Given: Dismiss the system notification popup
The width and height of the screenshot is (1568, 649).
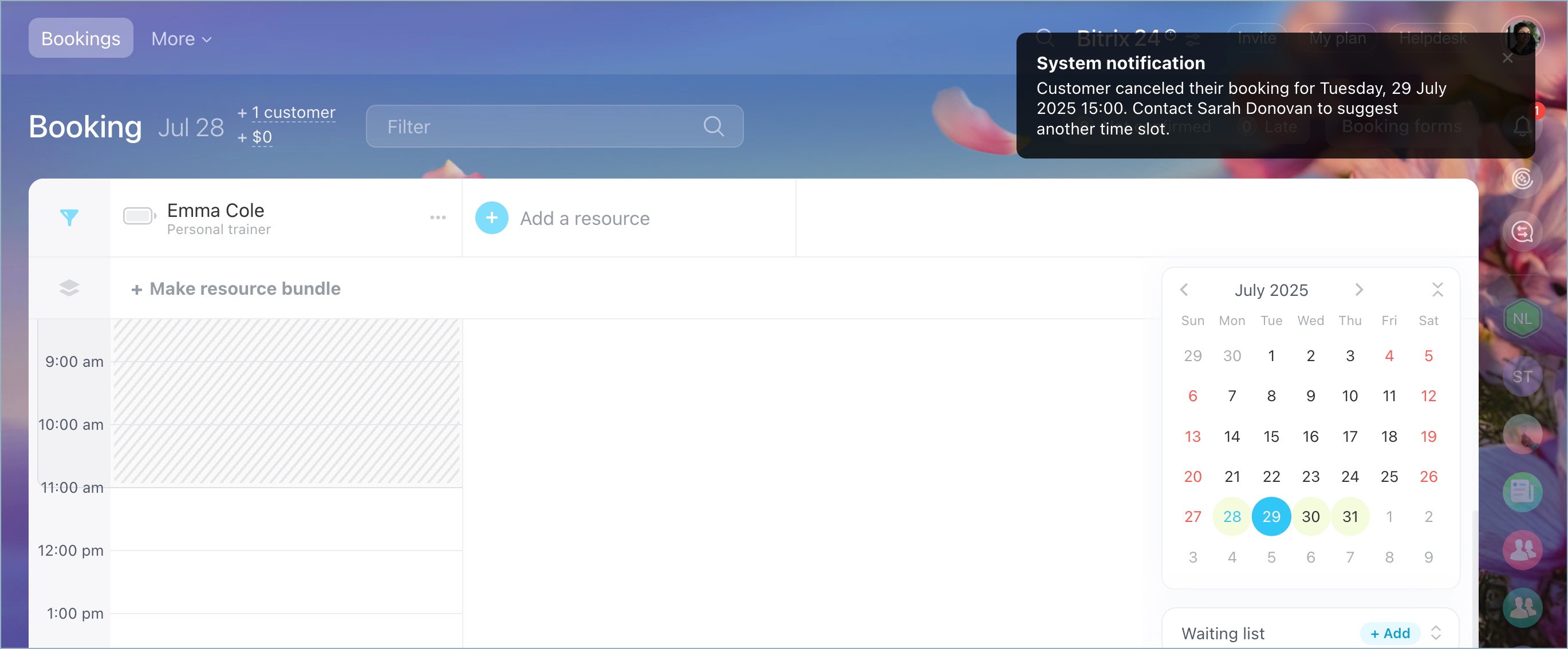Looking at the screenshot, I should 1507,58.
